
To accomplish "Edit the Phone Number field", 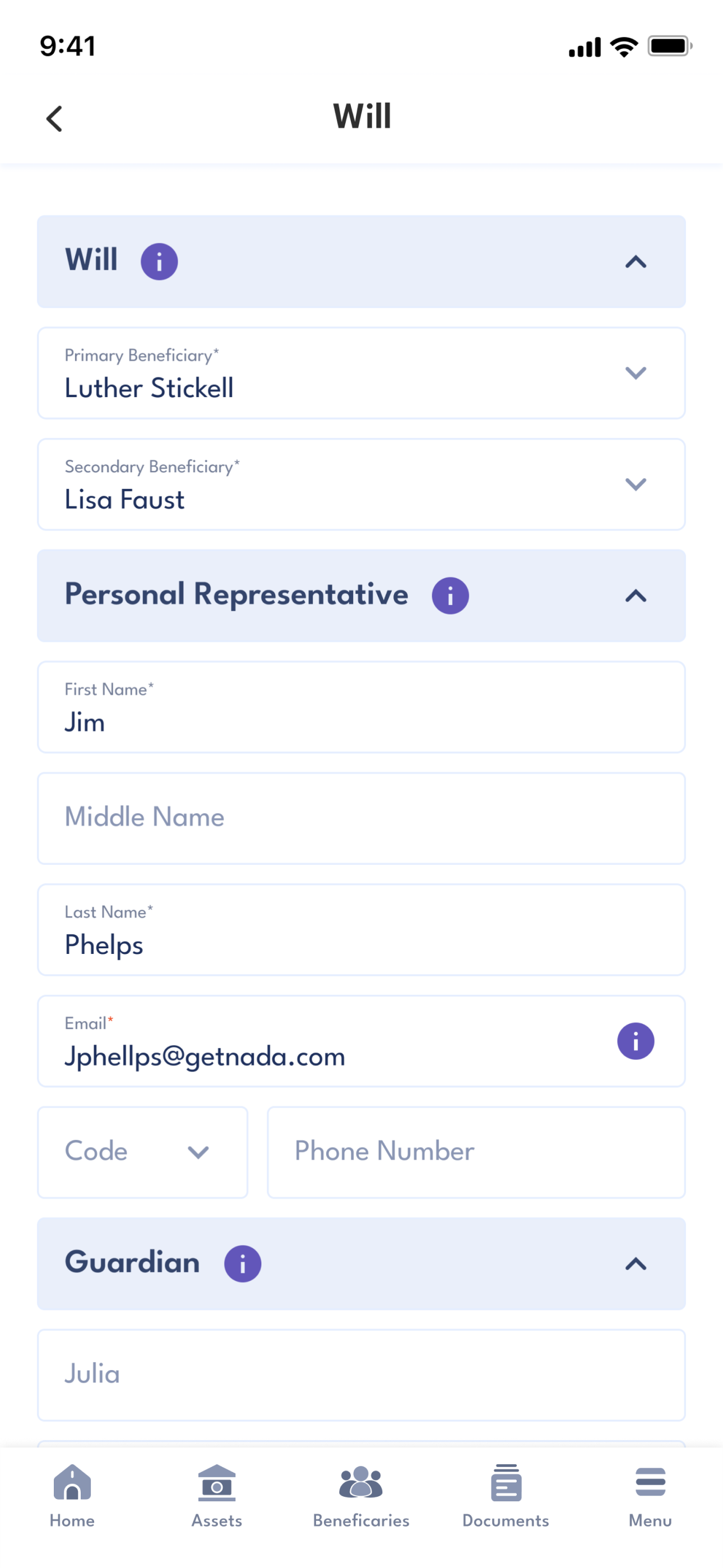I will (x=476, y=1152).
